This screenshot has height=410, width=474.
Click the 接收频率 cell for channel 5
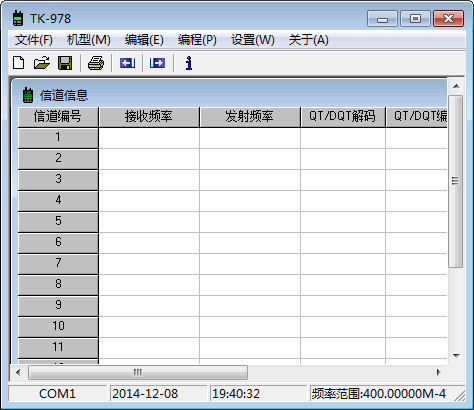(149, 222)
